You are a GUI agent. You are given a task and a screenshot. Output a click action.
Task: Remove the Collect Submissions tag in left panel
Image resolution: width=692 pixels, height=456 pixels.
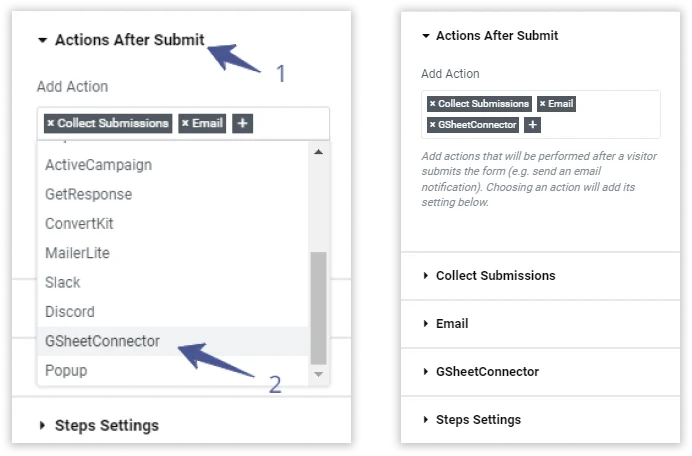(x=51, y=124)
